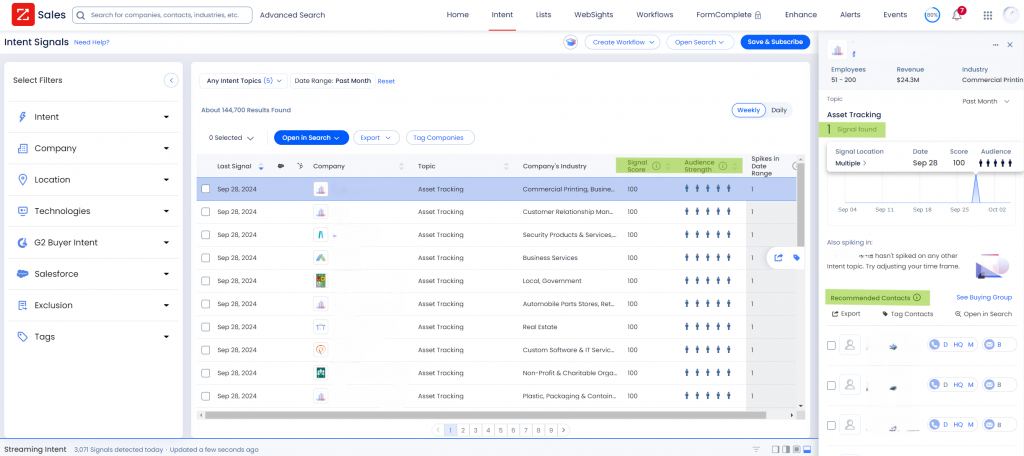
Task: Select the first recommended contact checkbox
Action: tap(831, 345)
